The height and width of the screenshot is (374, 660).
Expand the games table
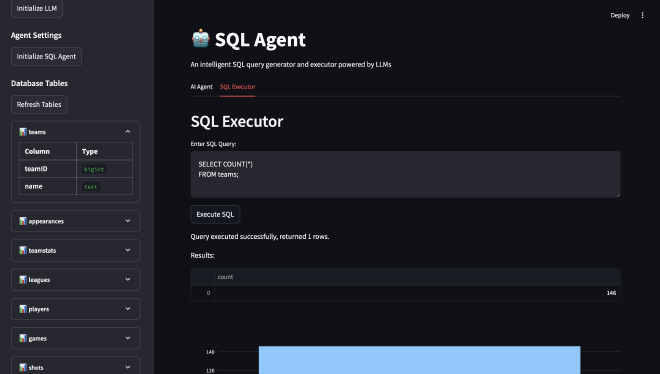[76, 338]
